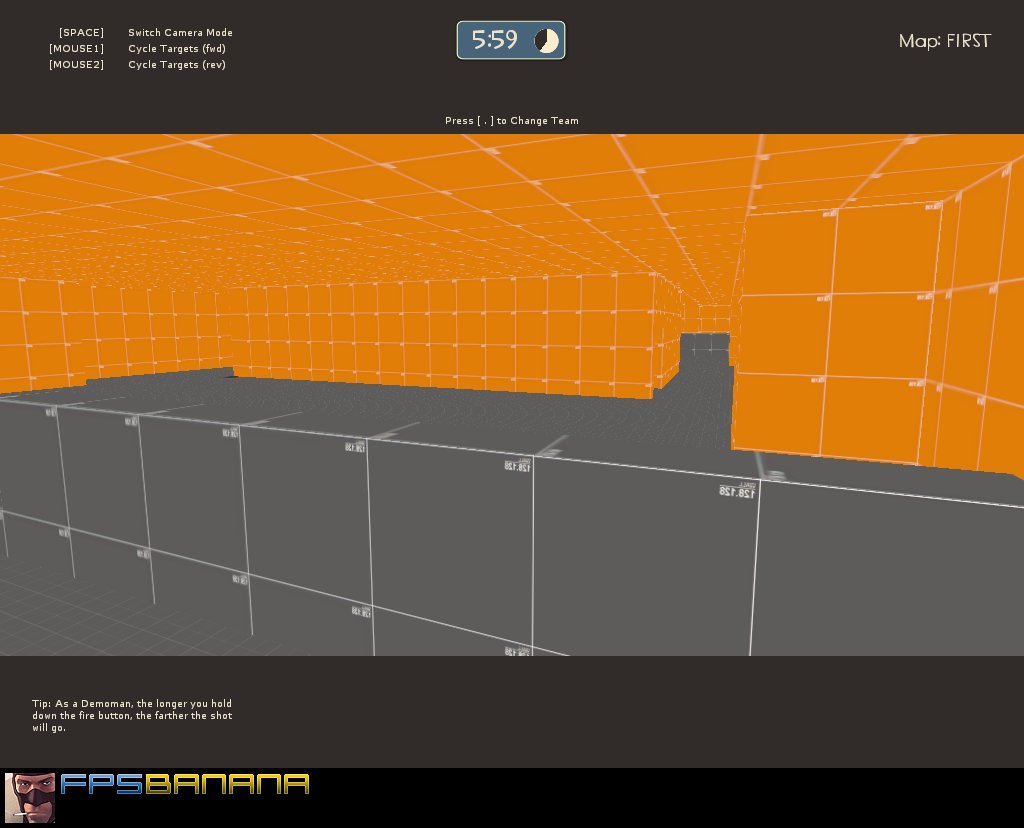Click the Spy portrait icon

point(29,797)
